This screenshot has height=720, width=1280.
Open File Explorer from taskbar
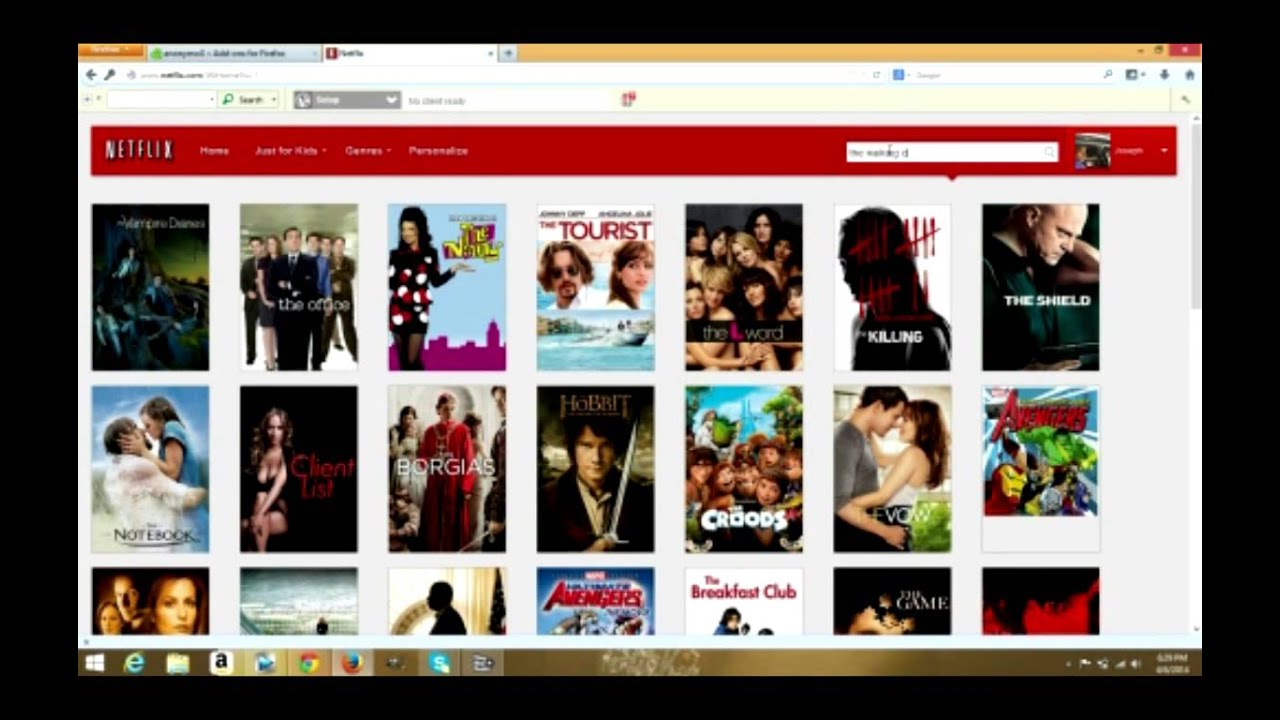(x=178, y=663)
